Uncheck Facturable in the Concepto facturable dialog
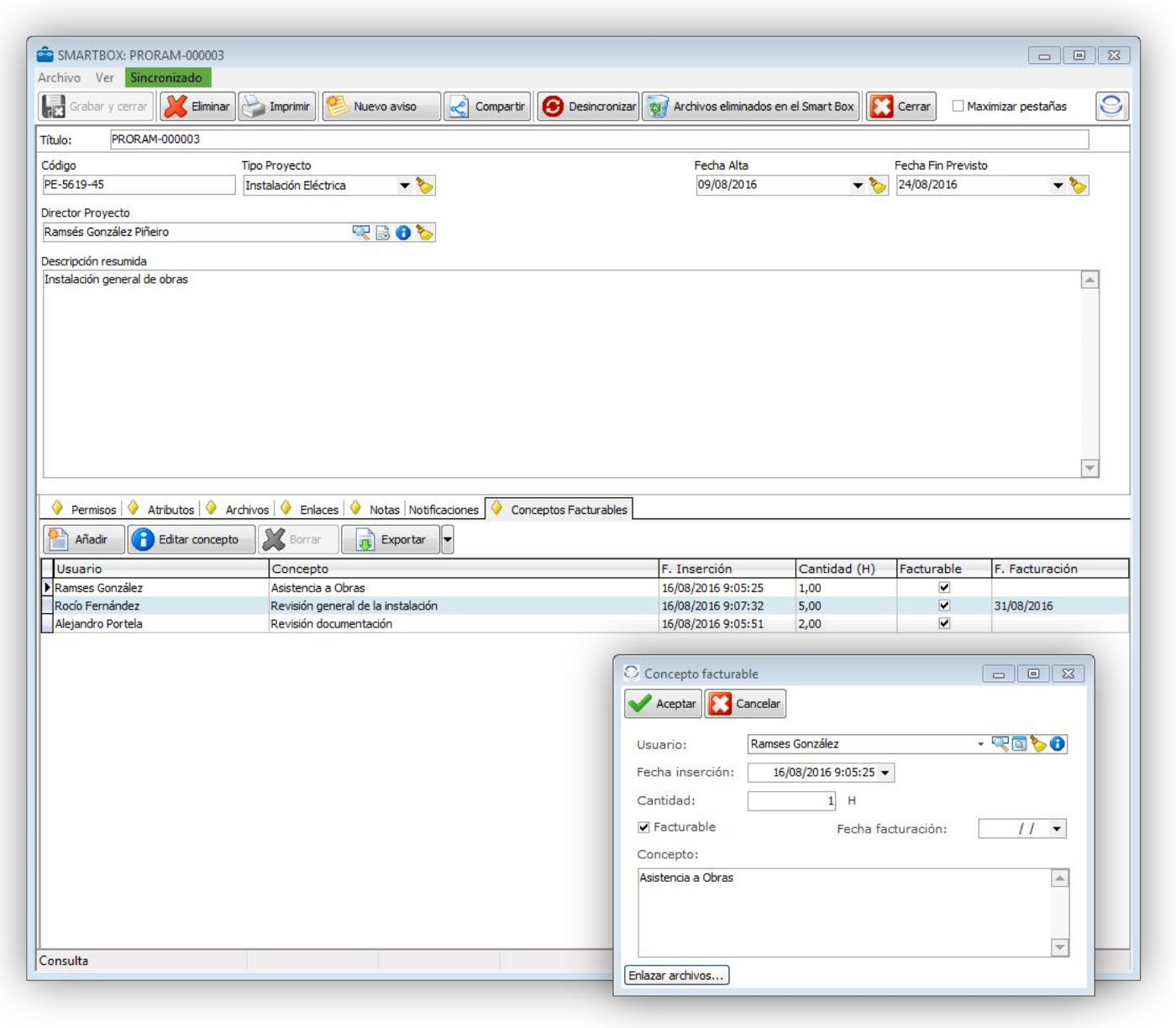The width and height of the screenshot is (1176, 1028). pyautogui.click(x=643, y=827)
